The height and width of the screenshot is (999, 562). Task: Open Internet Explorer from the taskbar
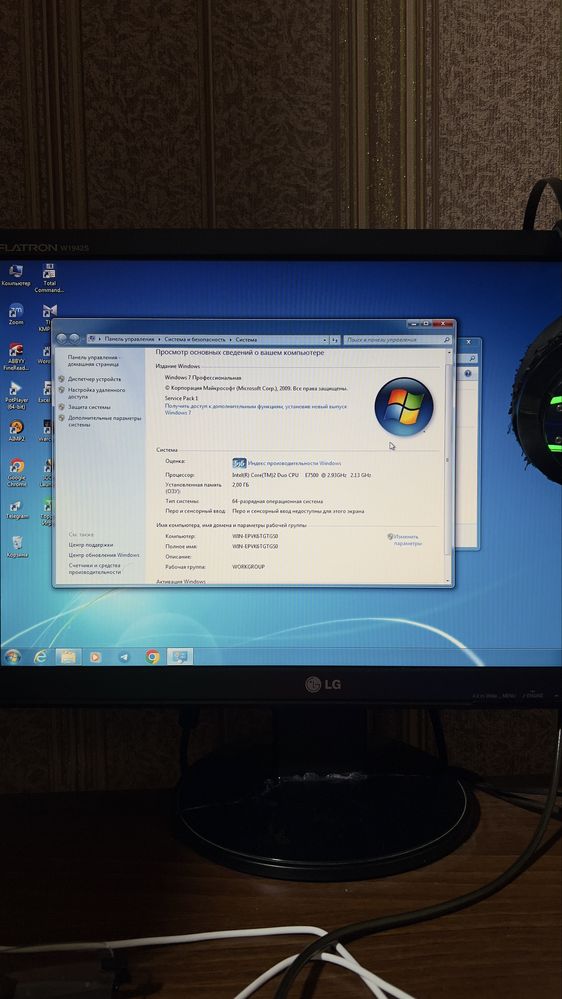tap(40, 656)
